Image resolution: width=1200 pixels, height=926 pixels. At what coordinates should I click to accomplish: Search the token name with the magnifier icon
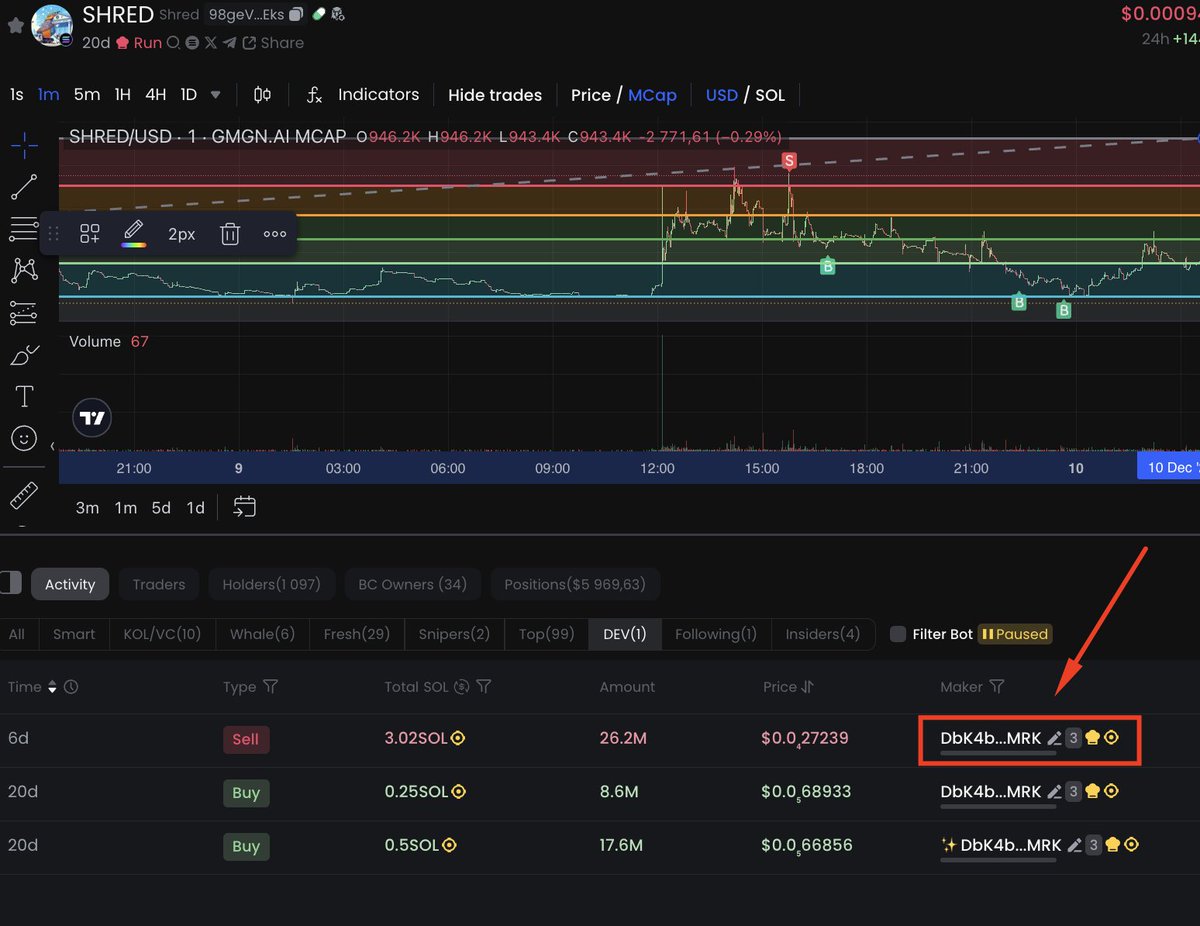coord(173,43)
